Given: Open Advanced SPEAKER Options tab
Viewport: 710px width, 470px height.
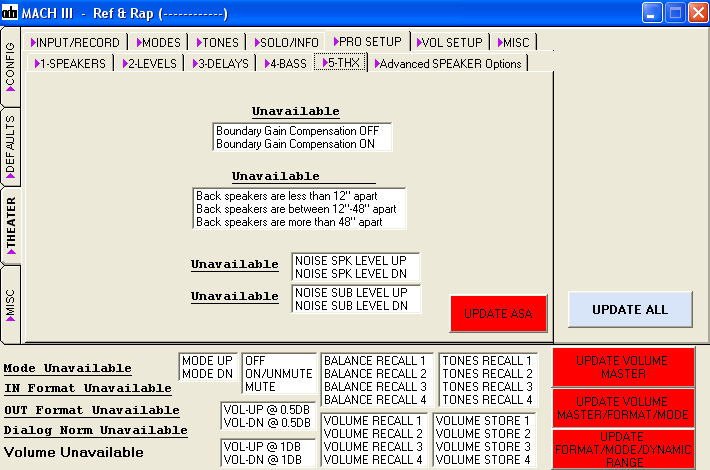Looking at the screenshot, I should (x=448, y=63).
